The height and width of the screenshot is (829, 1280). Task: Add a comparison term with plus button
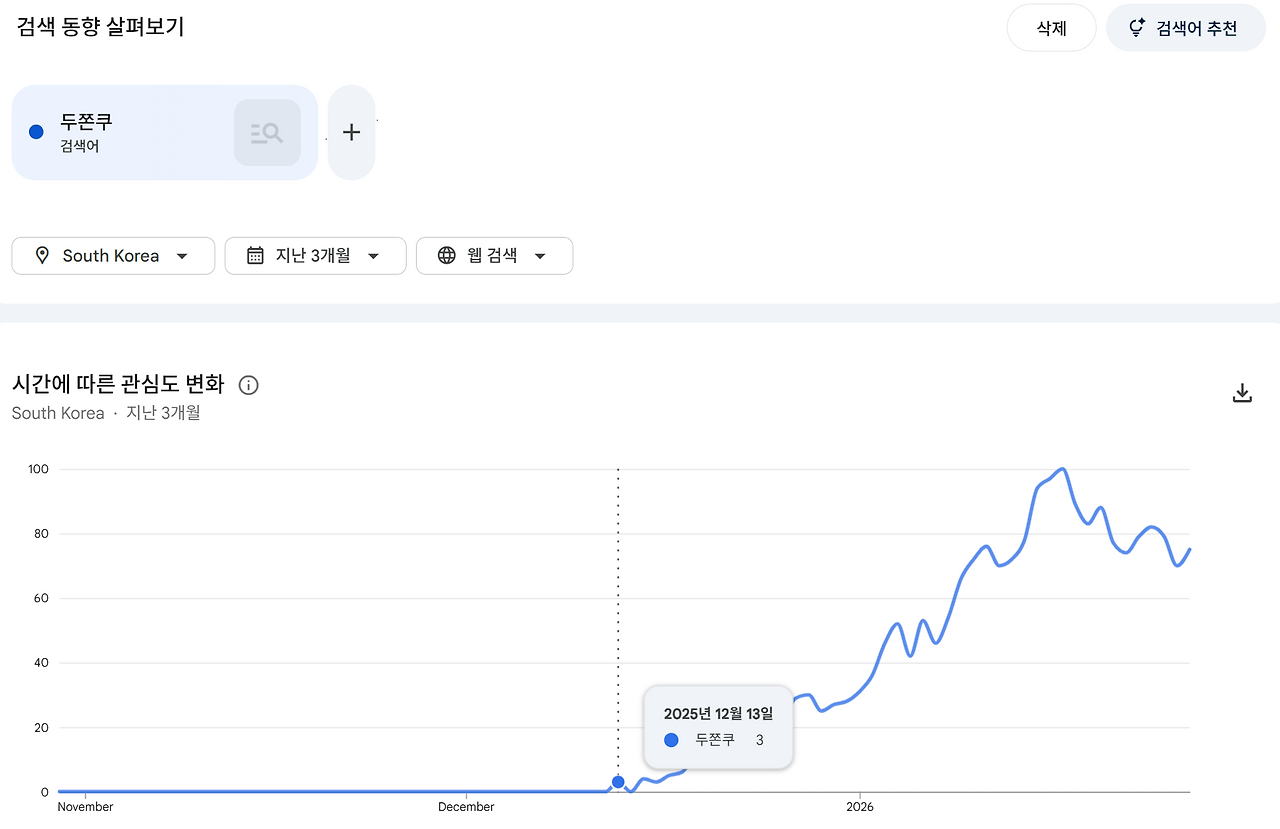pyautogui.click(x=351, y=132)
